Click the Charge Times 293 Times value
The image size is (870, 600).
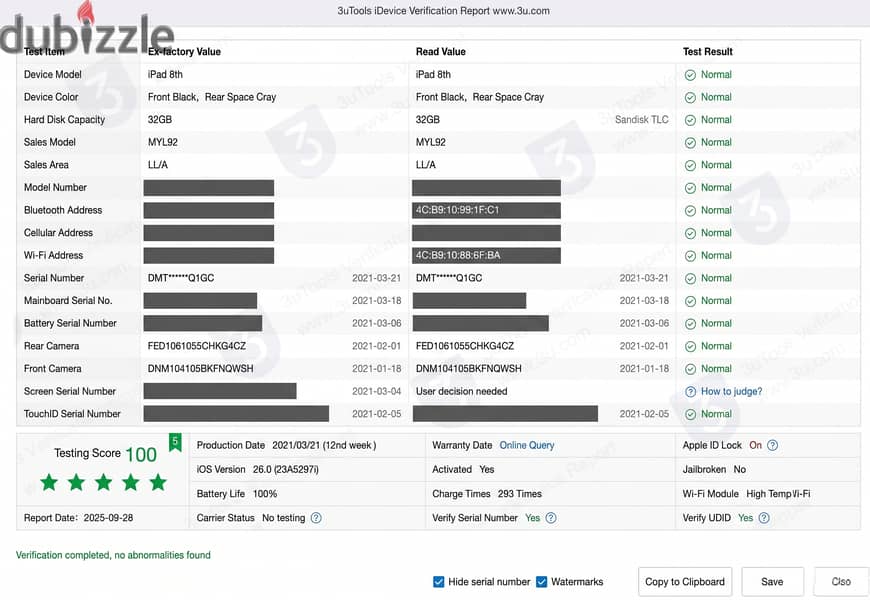click(x=519, y=493)
